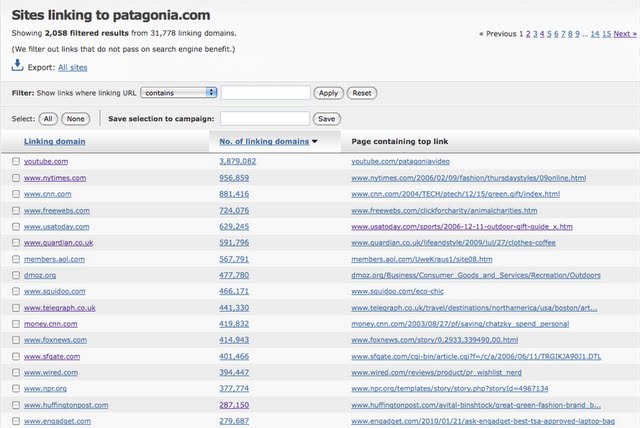Sort by No. of linking domains header
Image resolution: width=640 pixels, height=428 pixels.
264,141
